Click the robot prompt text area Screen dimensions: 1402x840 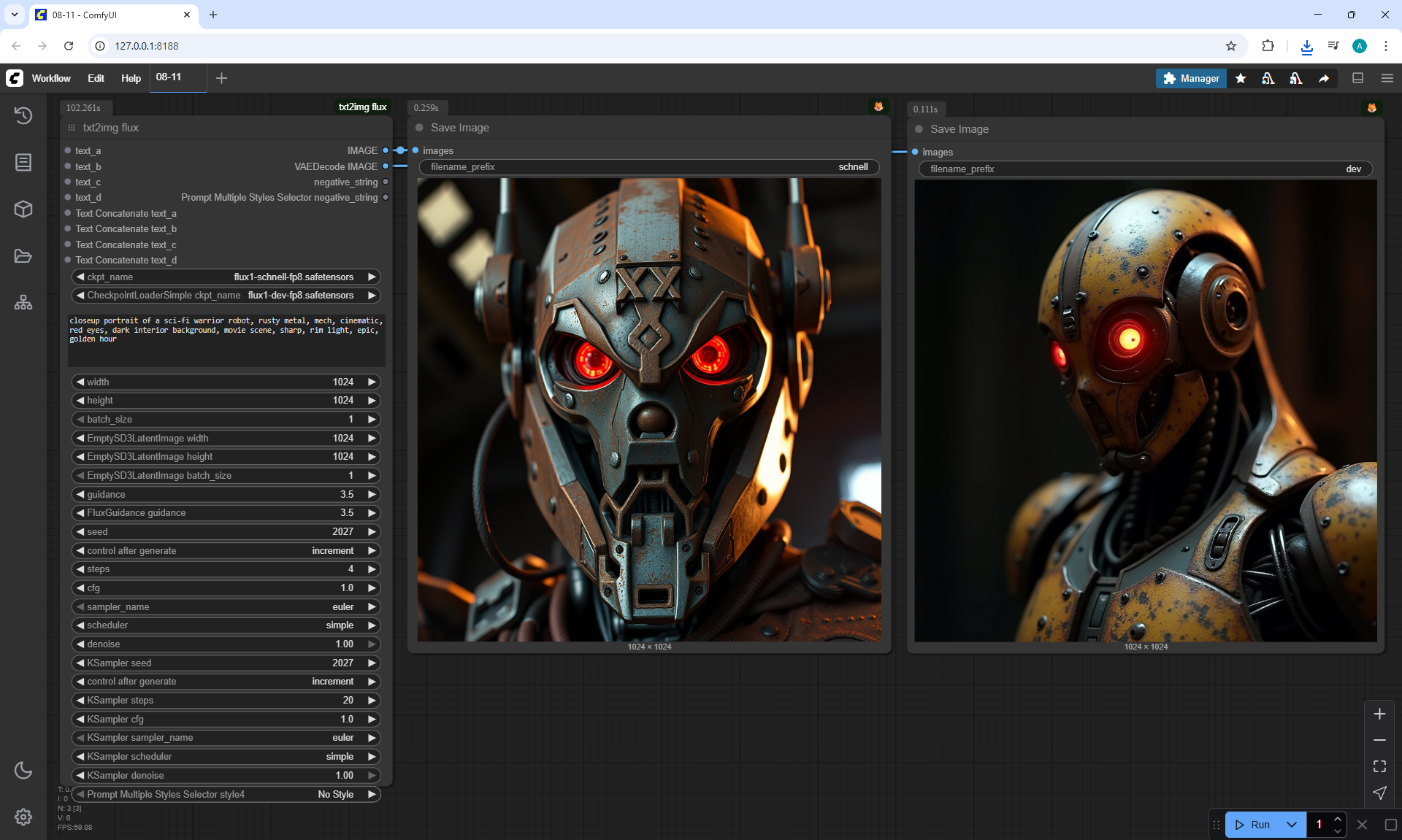[226, 339]
